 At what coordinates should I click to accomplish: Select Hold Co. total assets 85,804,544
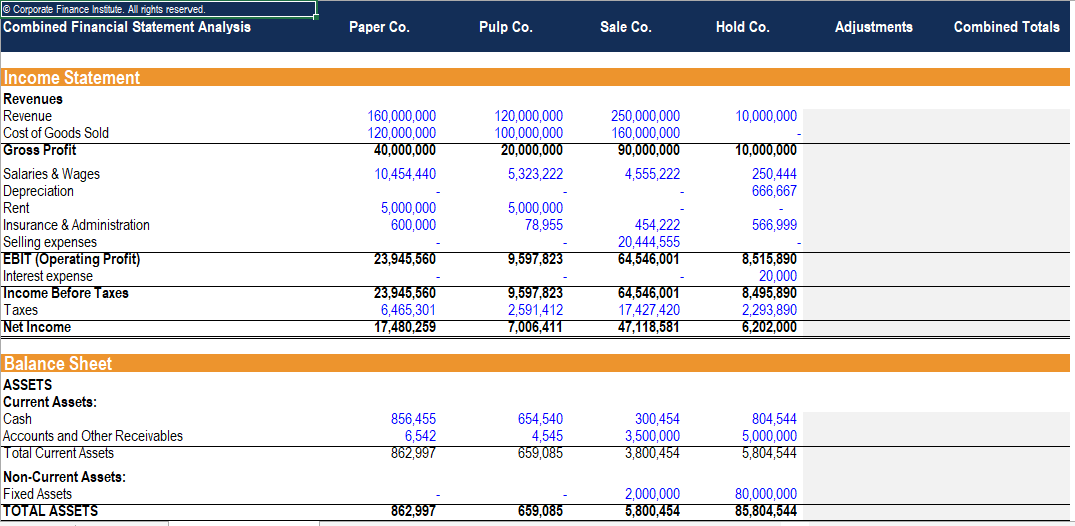[766, 511]
